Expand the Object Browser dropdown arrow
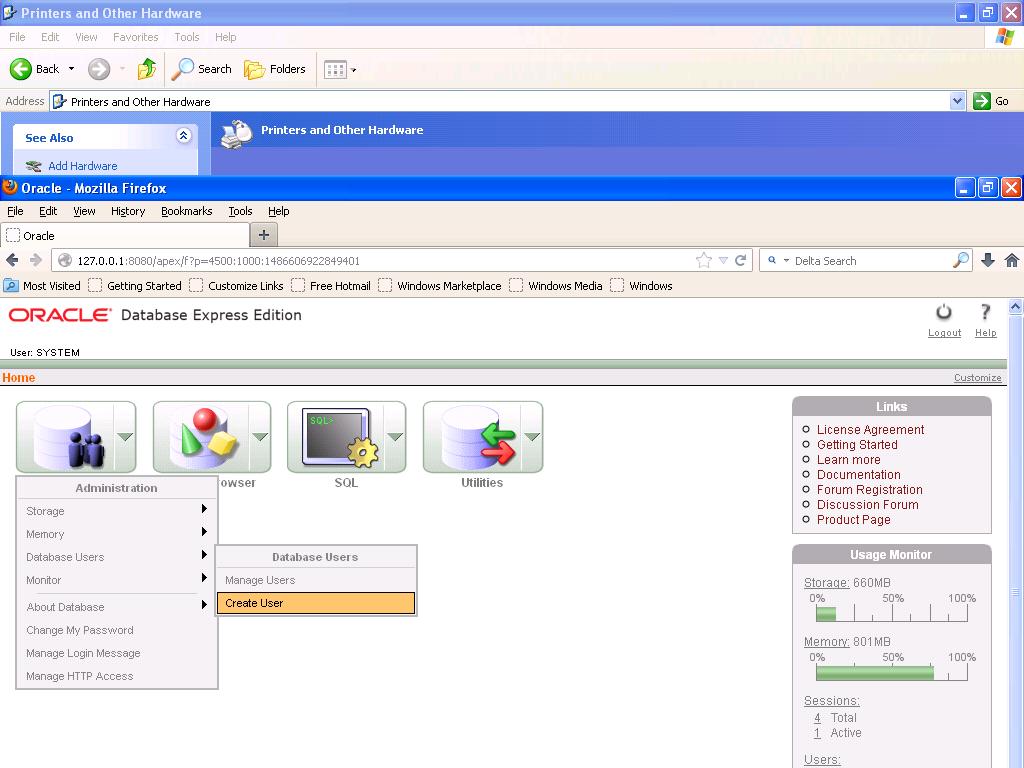 (x=260, y=436)
